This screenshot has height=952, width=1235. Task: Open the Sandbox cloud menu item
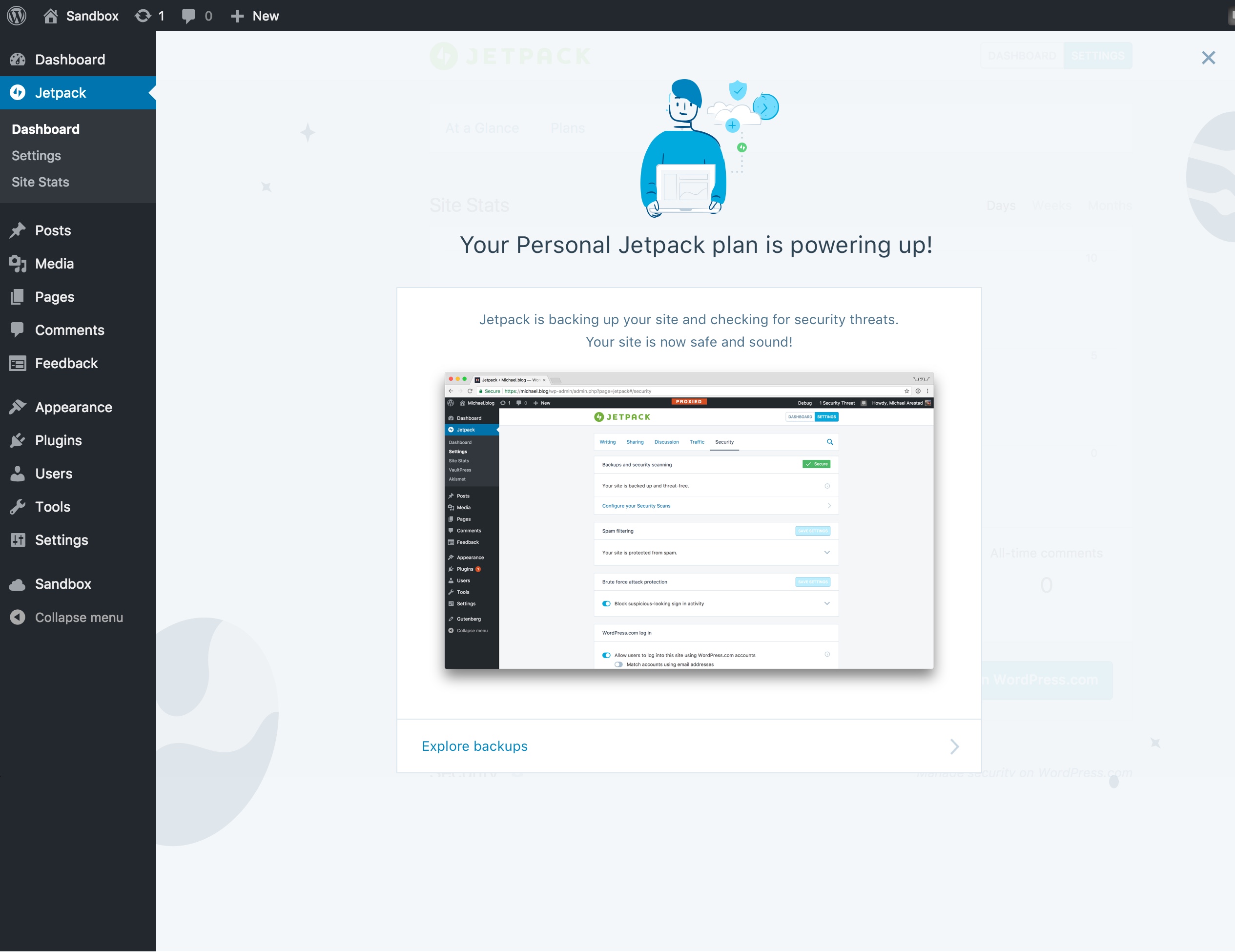click(x=63, y=584)
